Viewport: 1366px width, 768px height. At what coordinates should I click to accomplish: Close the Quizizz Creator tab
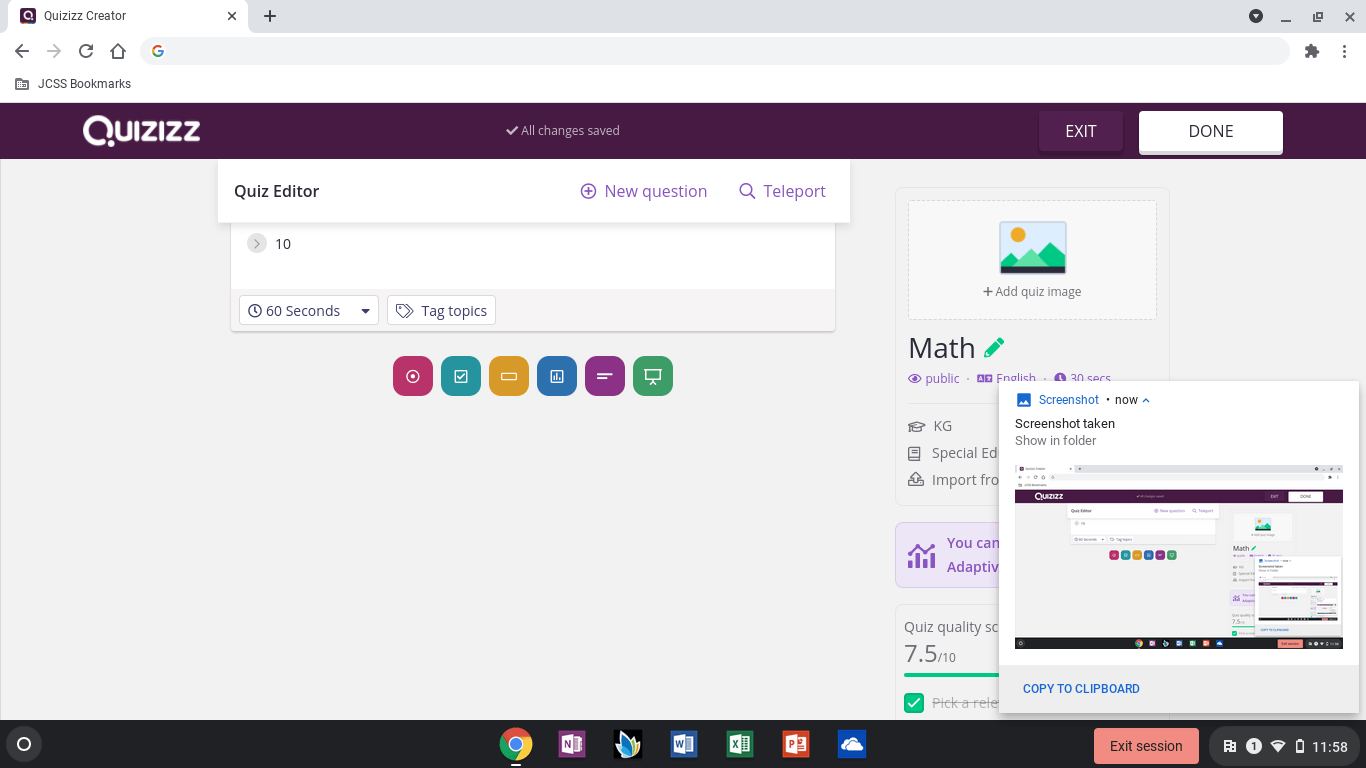pyautogui.click(x=232, y=16)
